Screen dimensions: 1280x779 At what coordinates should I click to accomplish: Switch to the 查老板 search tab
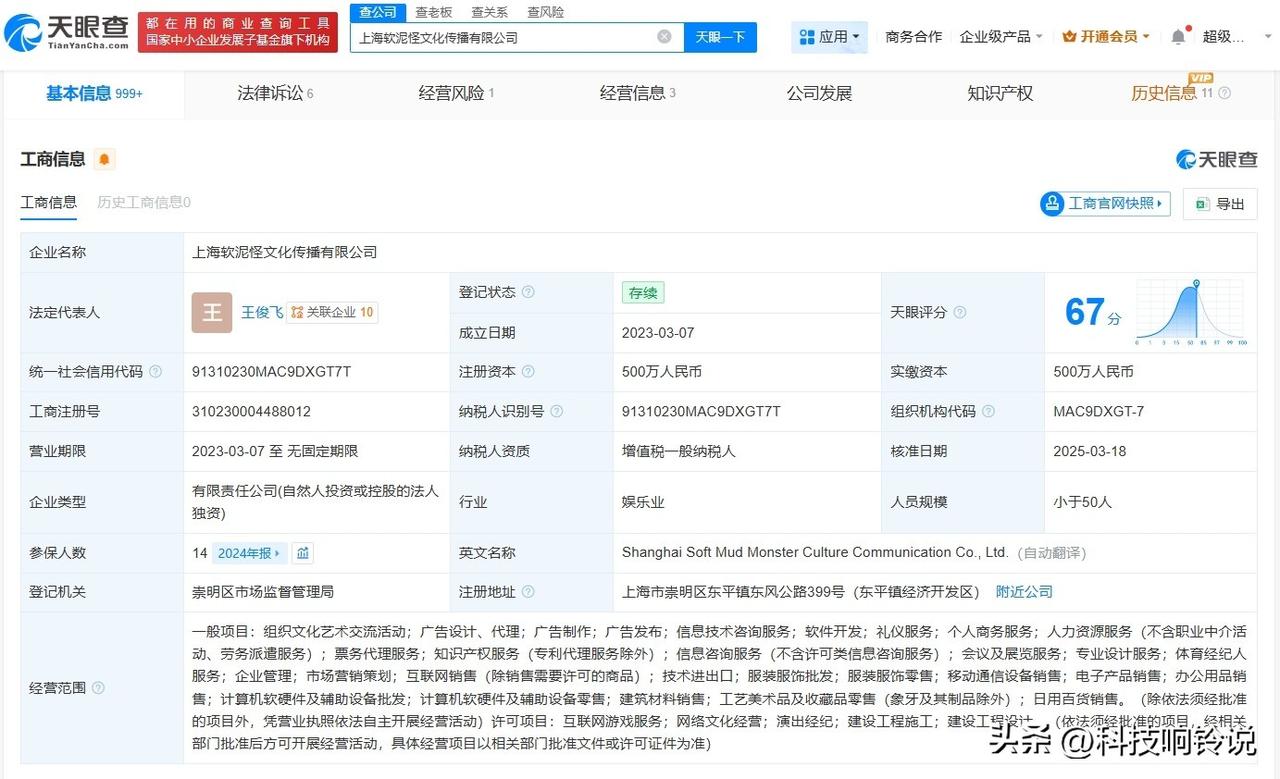434,12
